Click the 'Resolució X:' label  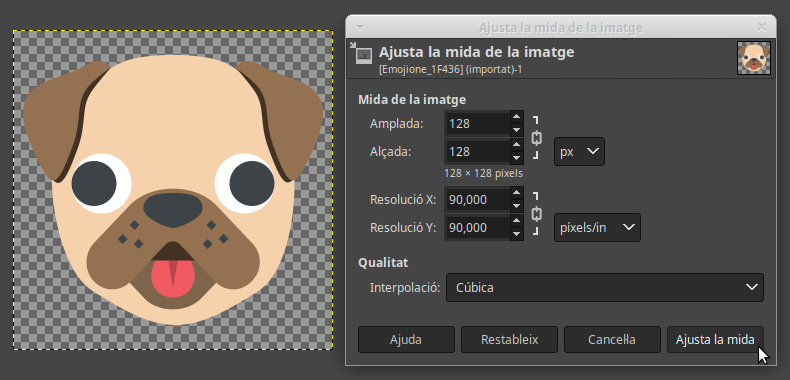[x=403, y=200]
